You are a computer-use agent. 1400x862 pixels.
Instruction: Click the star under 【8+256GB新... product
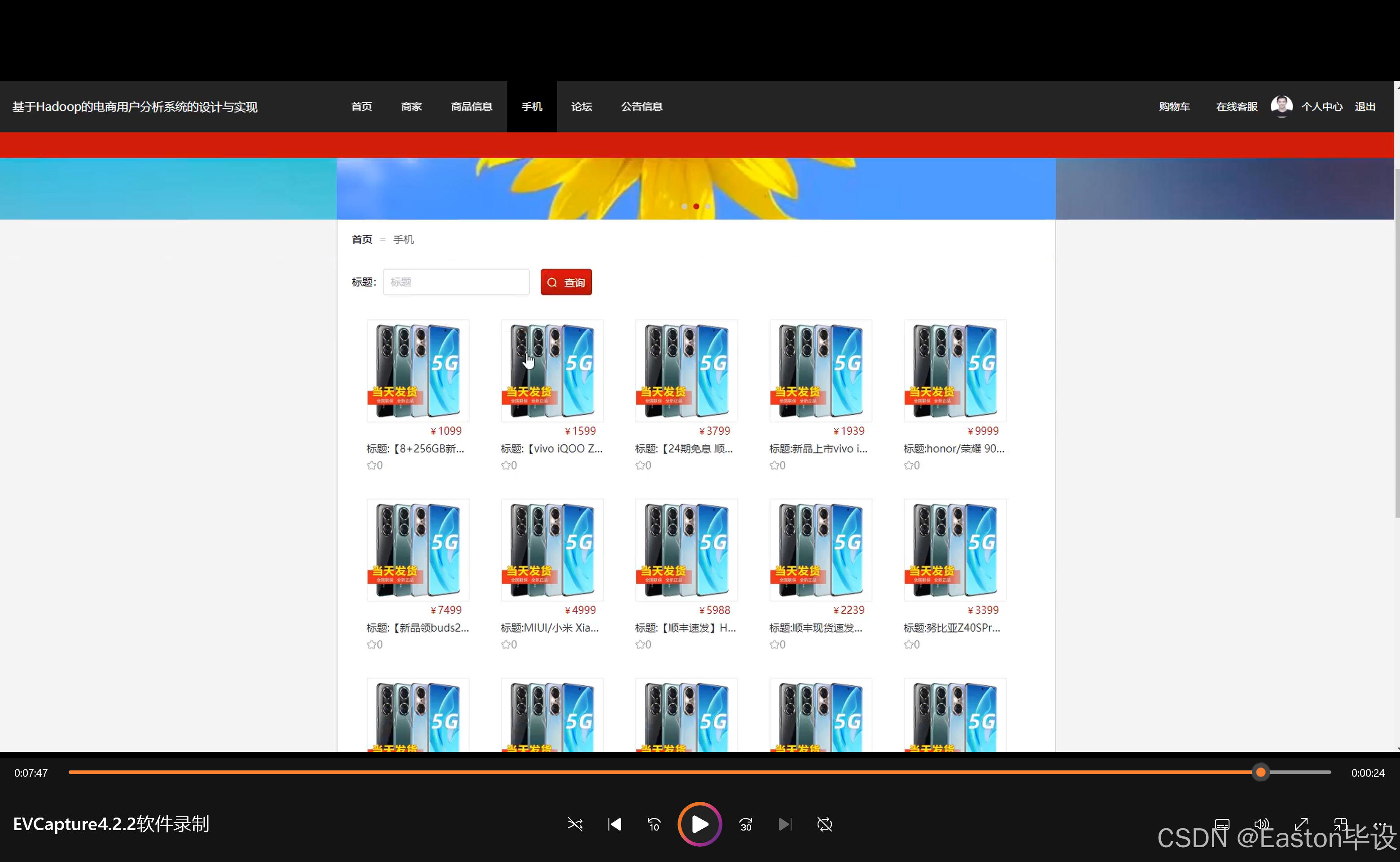coord(372,465)
